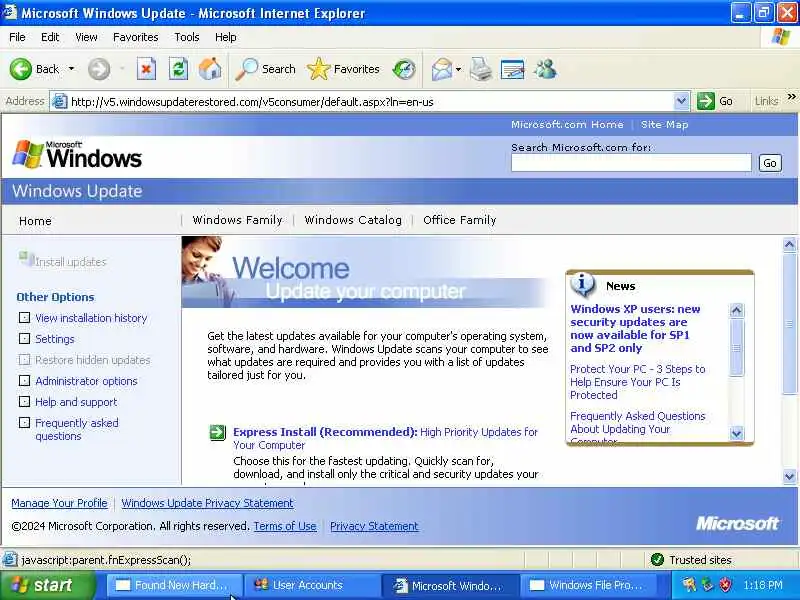The image size is (800, 600).
Task: Open the Windows Family link
Action: 237,220
